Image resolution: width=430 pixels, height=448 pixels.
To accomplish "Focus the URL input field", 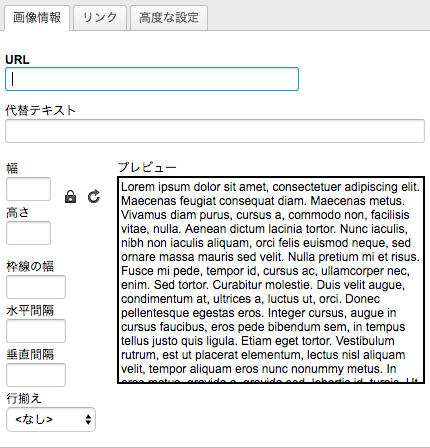I will [152, 79].
